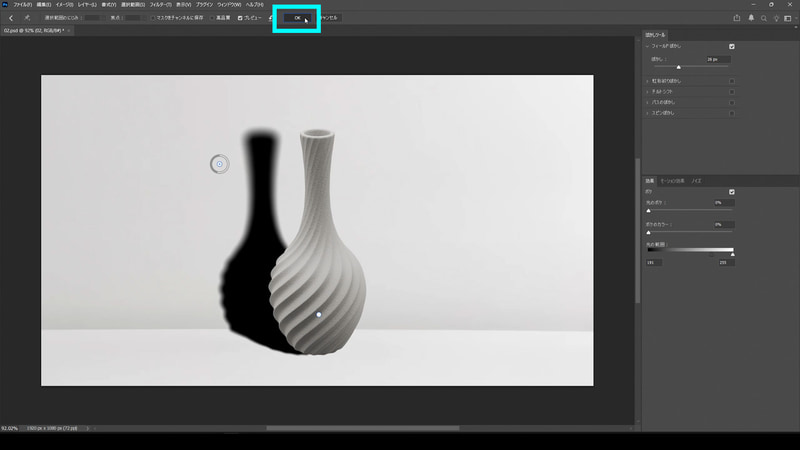Adjust the ボケのカラー slider handle
This screenshot has height=450, width=800.
[x=648, y=233]
